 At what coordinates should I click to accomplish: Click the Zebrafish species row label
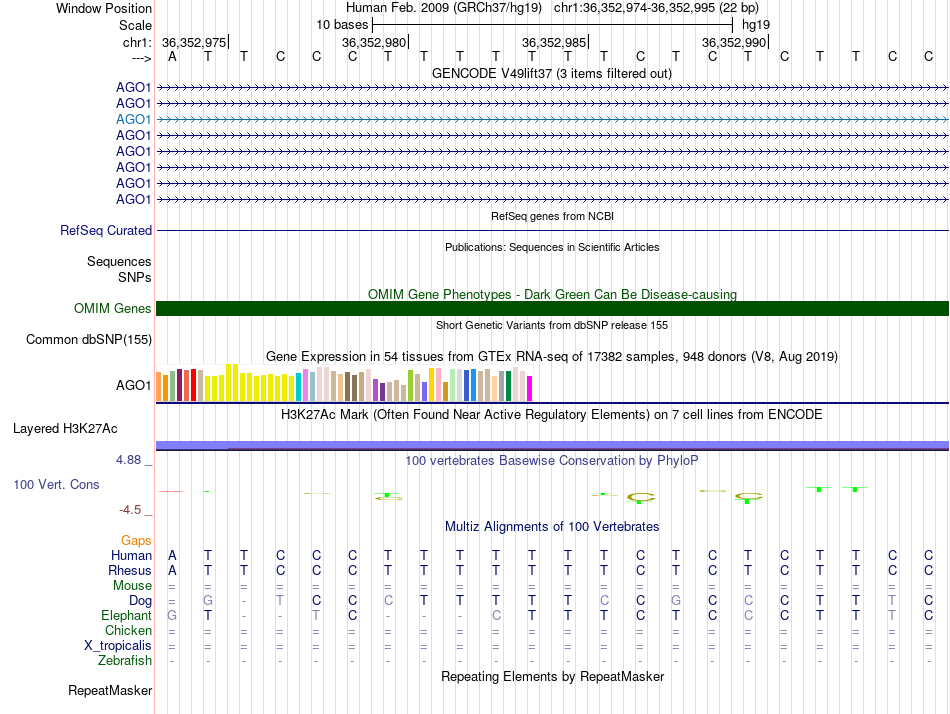point(125,660)
